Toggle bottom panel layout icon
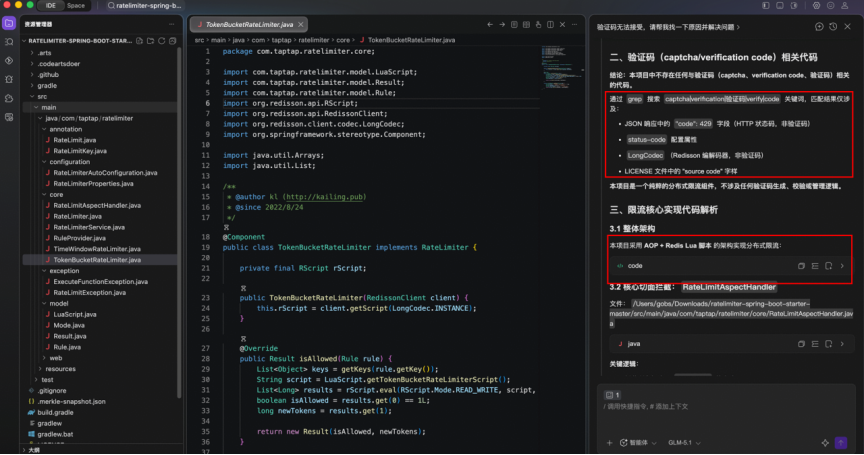864x455 pixels. coord(780,6)
